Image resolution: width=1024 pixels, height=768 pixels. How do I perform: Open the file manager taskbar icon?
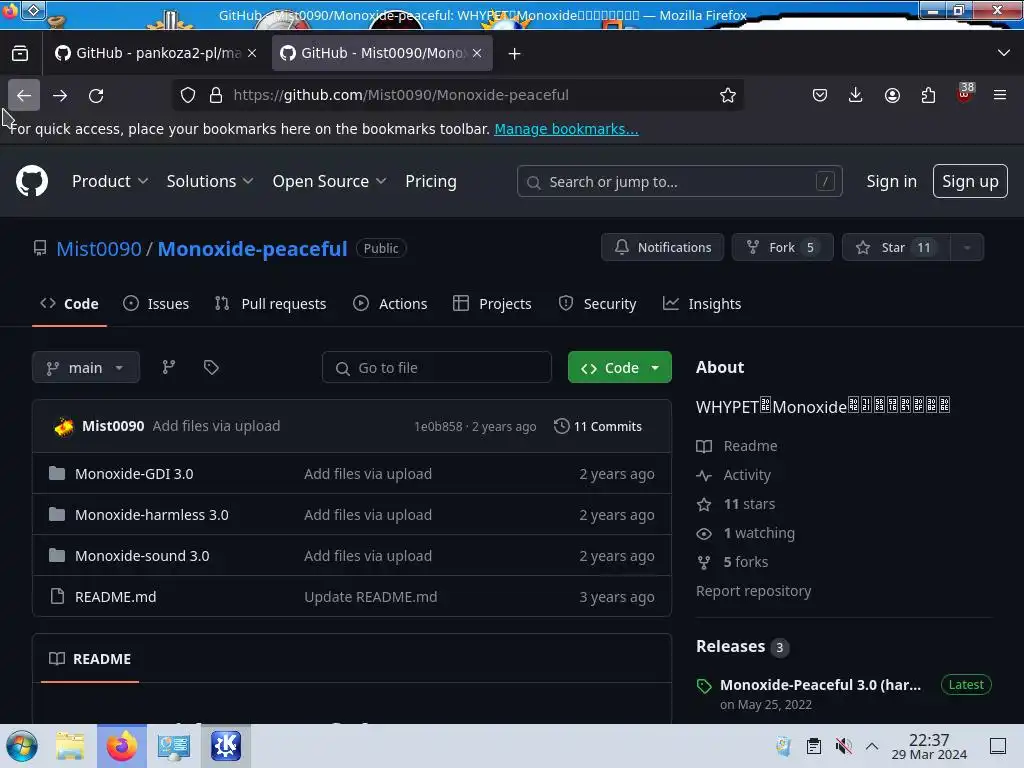(70, 746)
